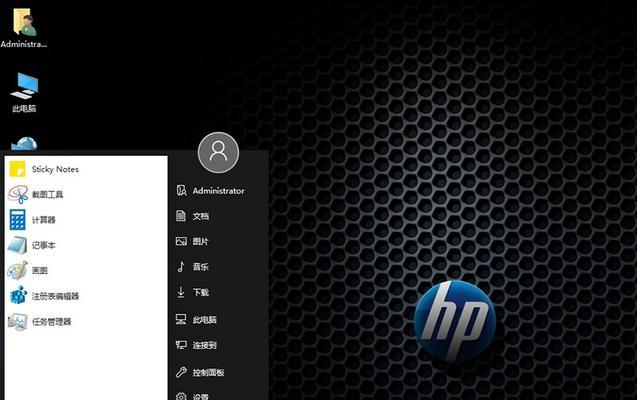The image size is (637, 400).
Task: Open Sticky Notes yellow icon
Action: point(17,169)
